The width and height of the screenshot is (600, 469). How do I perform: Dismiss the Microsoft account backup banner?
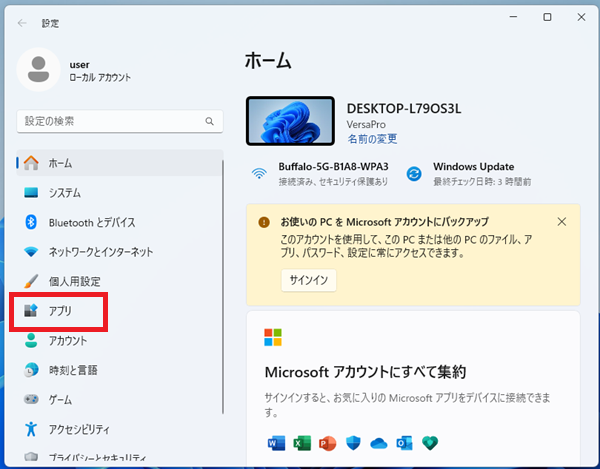[562, 222]
